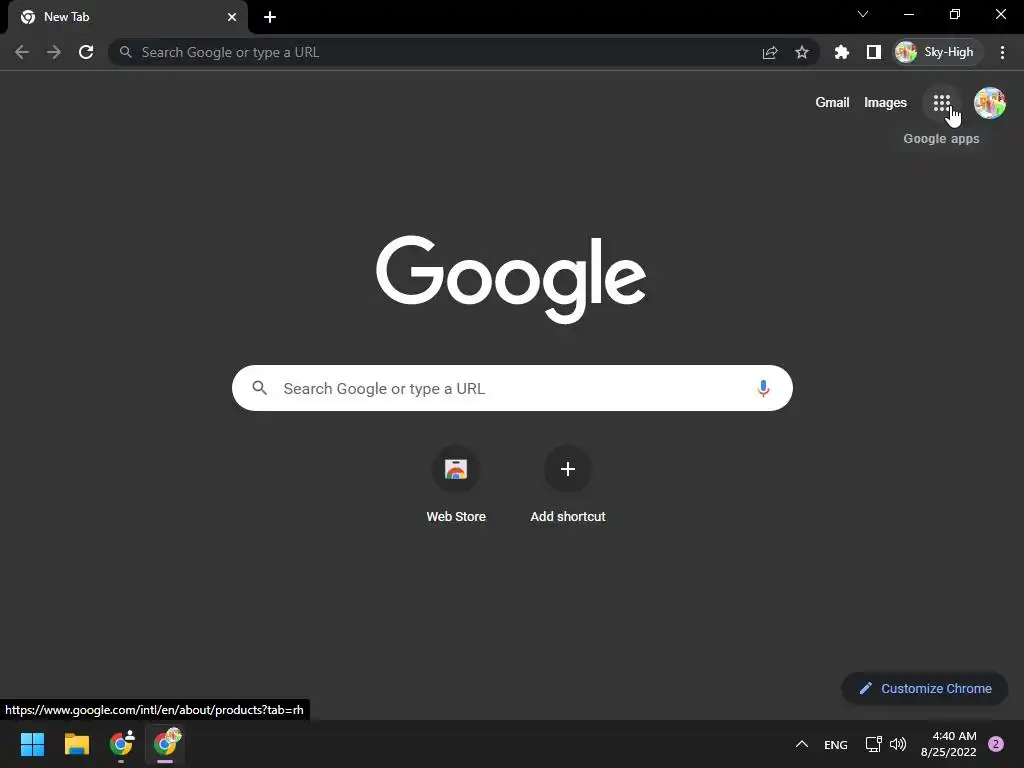Toggle the side panel icon

pyautogui.click(x=873, y=52)
